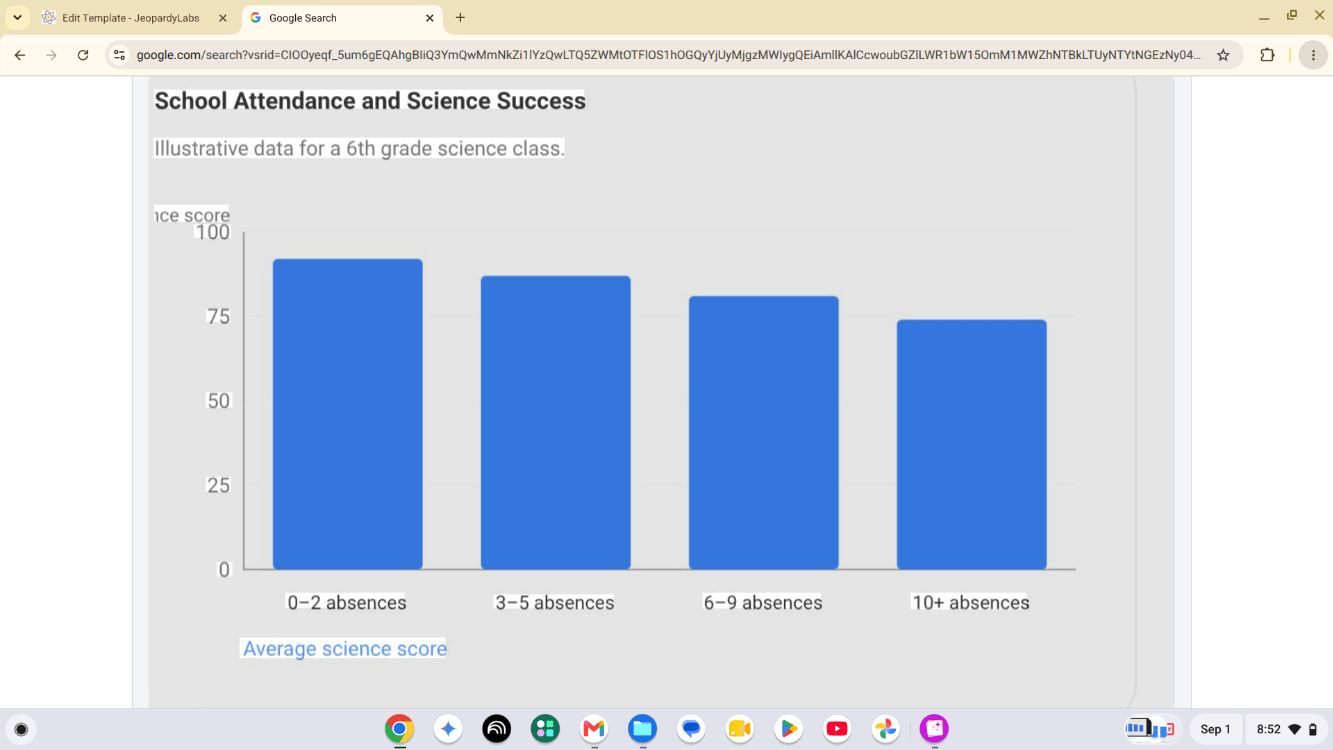1333x750 pixels.
Task: Launch the Gmail shelf icon
Action: (x=594, y=729)
